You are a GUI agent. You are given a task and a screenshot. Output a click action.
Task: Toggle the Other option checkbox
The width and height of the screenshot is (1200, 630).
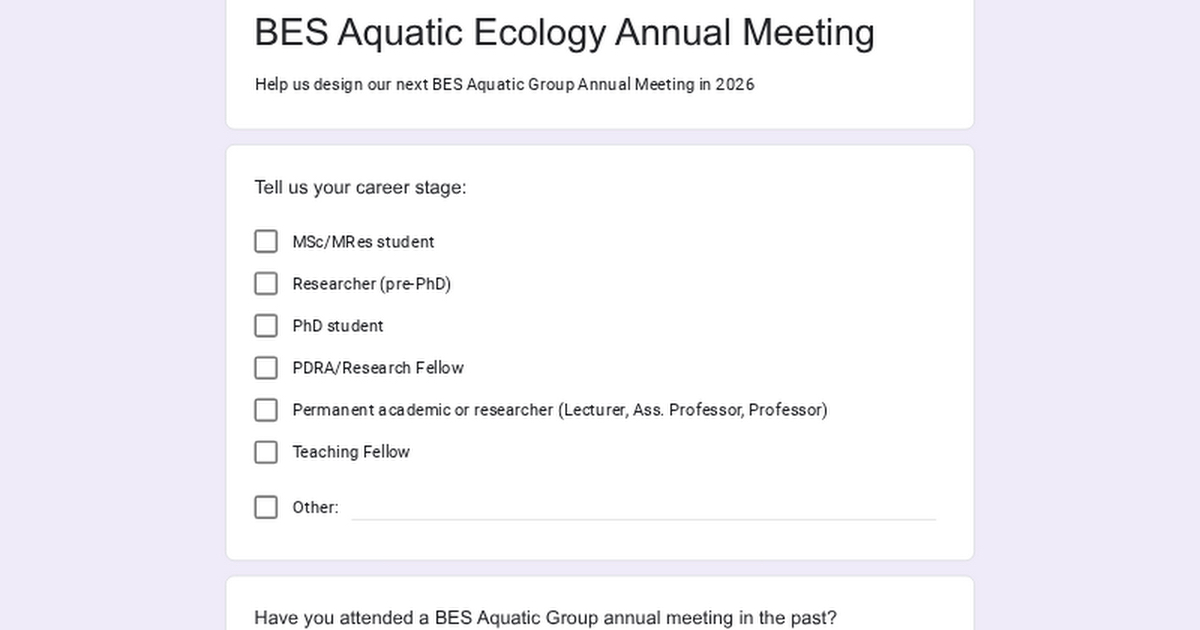click(x=266, y=507)
